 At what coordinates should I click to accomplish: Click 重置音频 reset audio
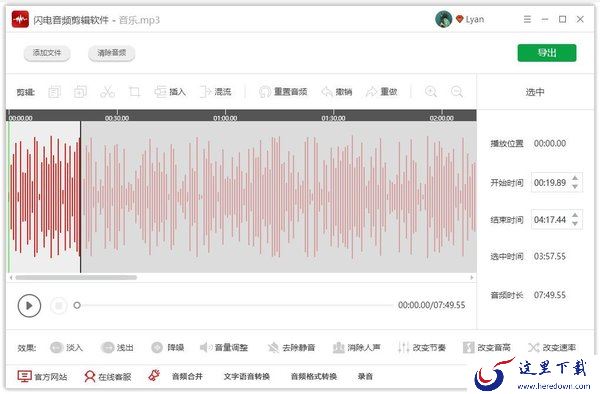click(283, 92)
